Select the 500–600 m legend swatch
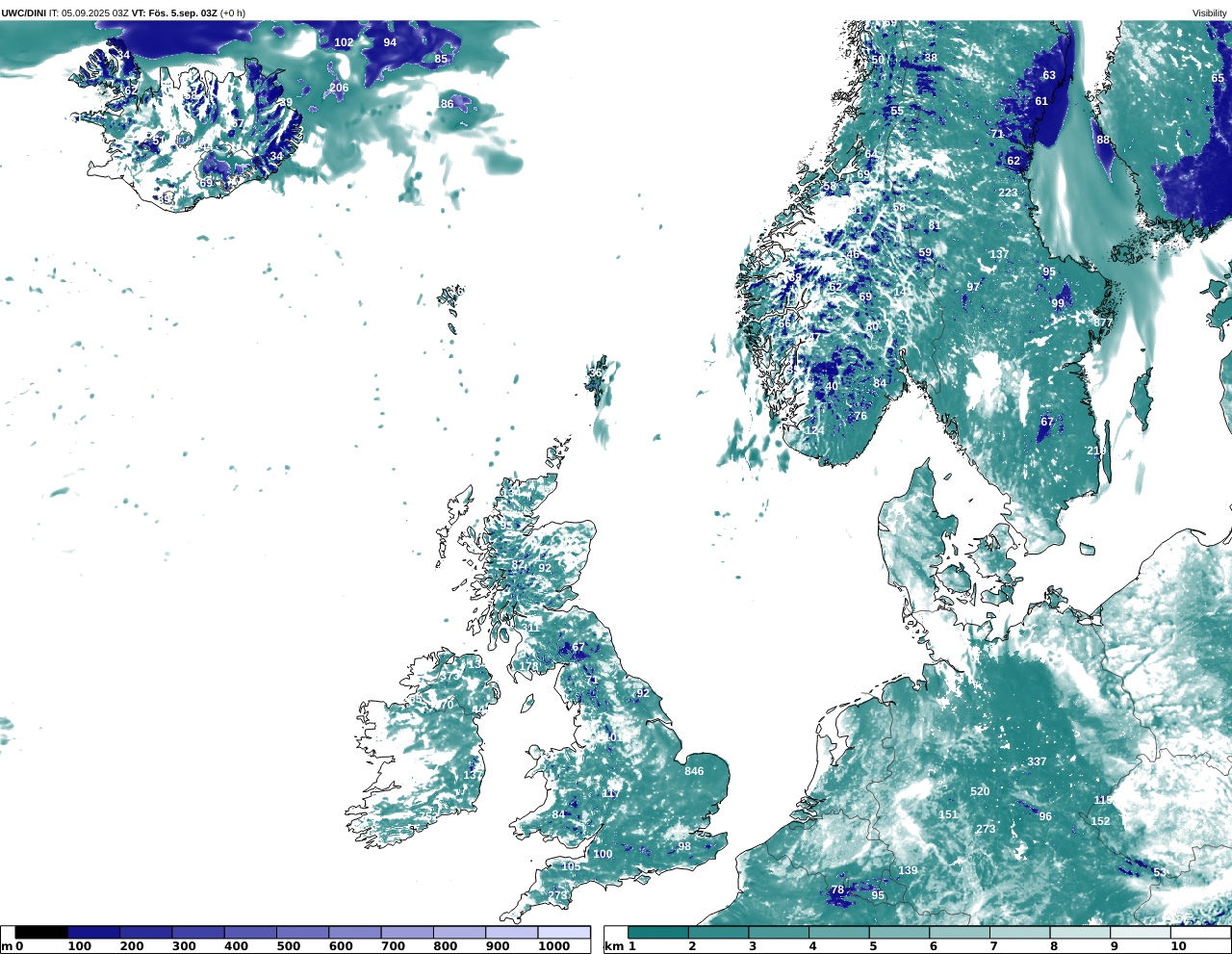 302,932
